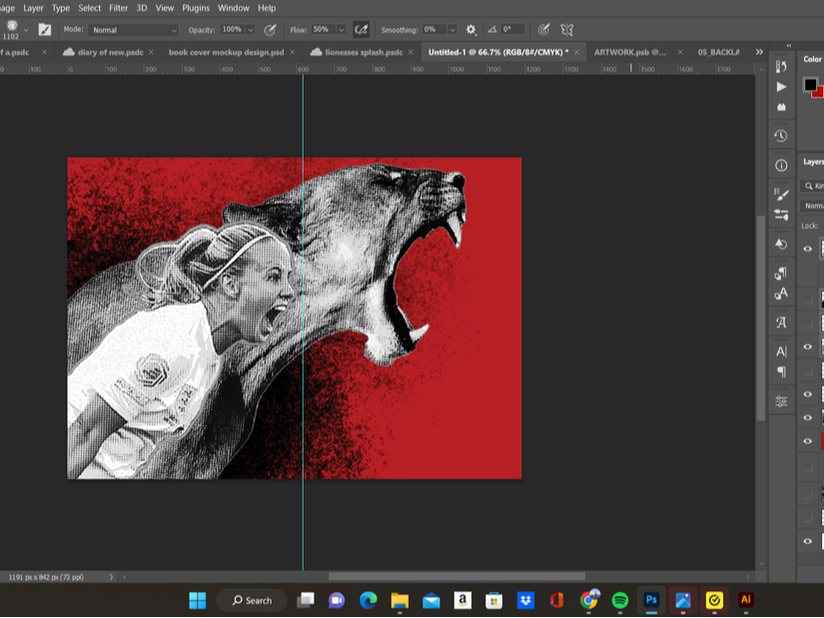The height and width of the screenshot is (618, 824).
Task: Open the Info panel icon
Action: point(781,166)
